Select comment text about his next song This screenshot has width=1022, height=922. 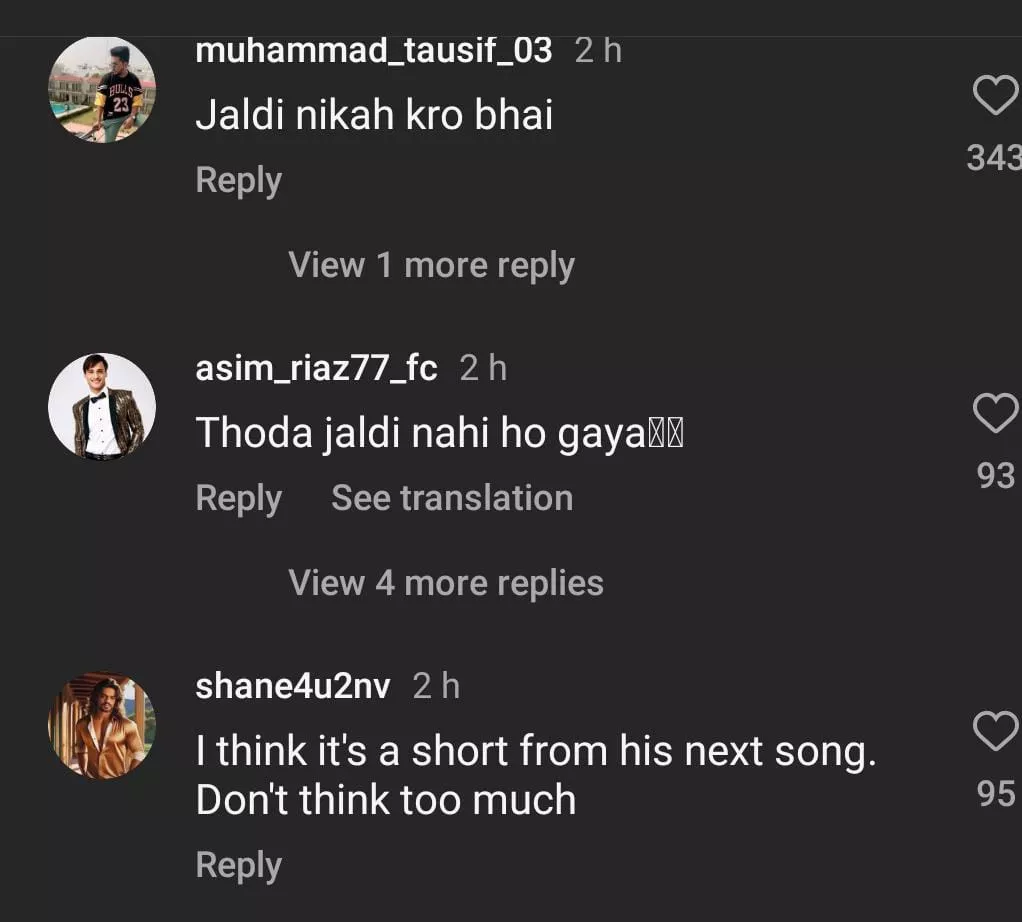point(535,775)
